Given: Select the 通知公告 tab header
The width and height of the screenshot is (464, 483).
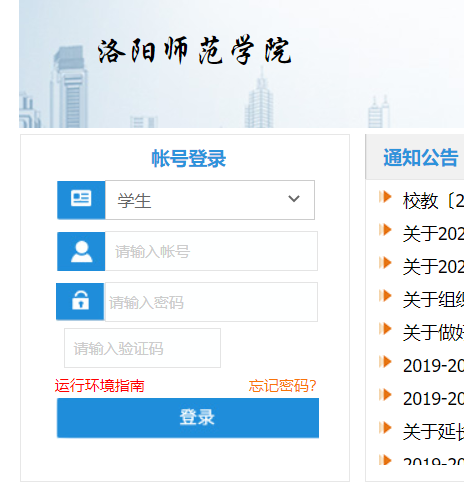Looking at the screenshot, I should tap(421, 157).
